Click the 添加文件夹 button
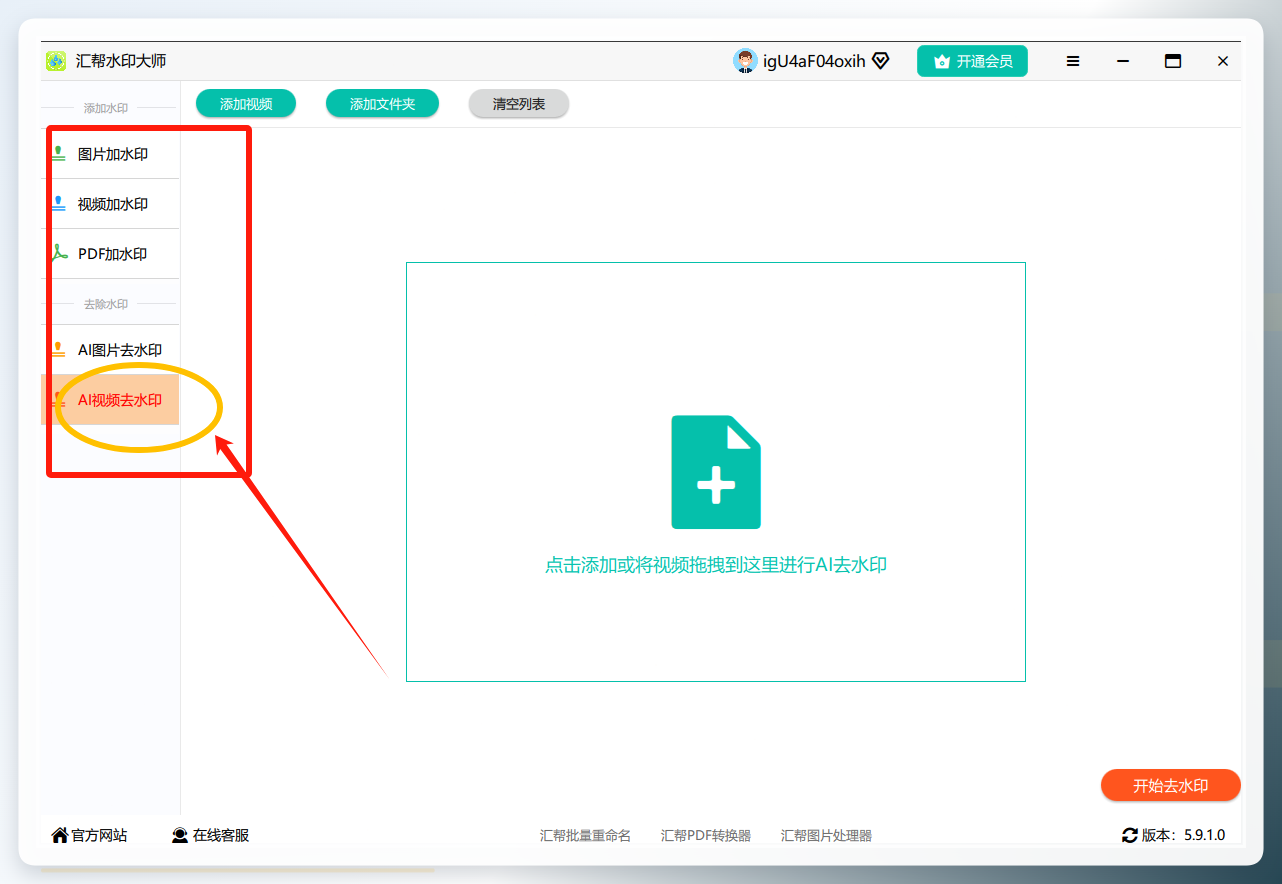 (x=382, y=104)
